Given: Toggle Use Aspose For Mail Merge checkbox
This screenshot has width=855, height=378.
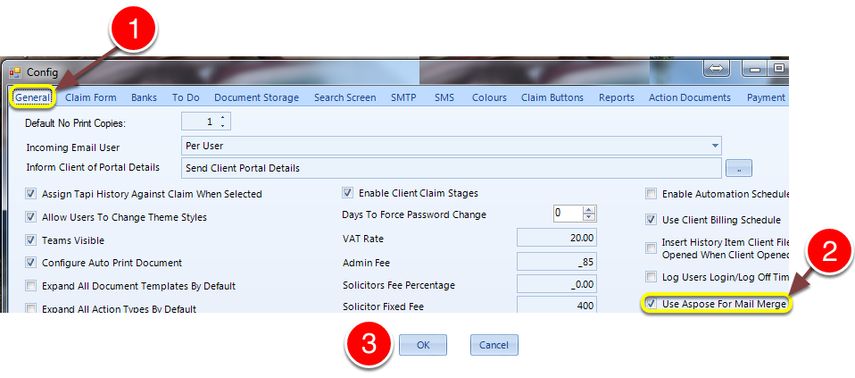Looking at the screenshot, I should click(x=651, y=303).
